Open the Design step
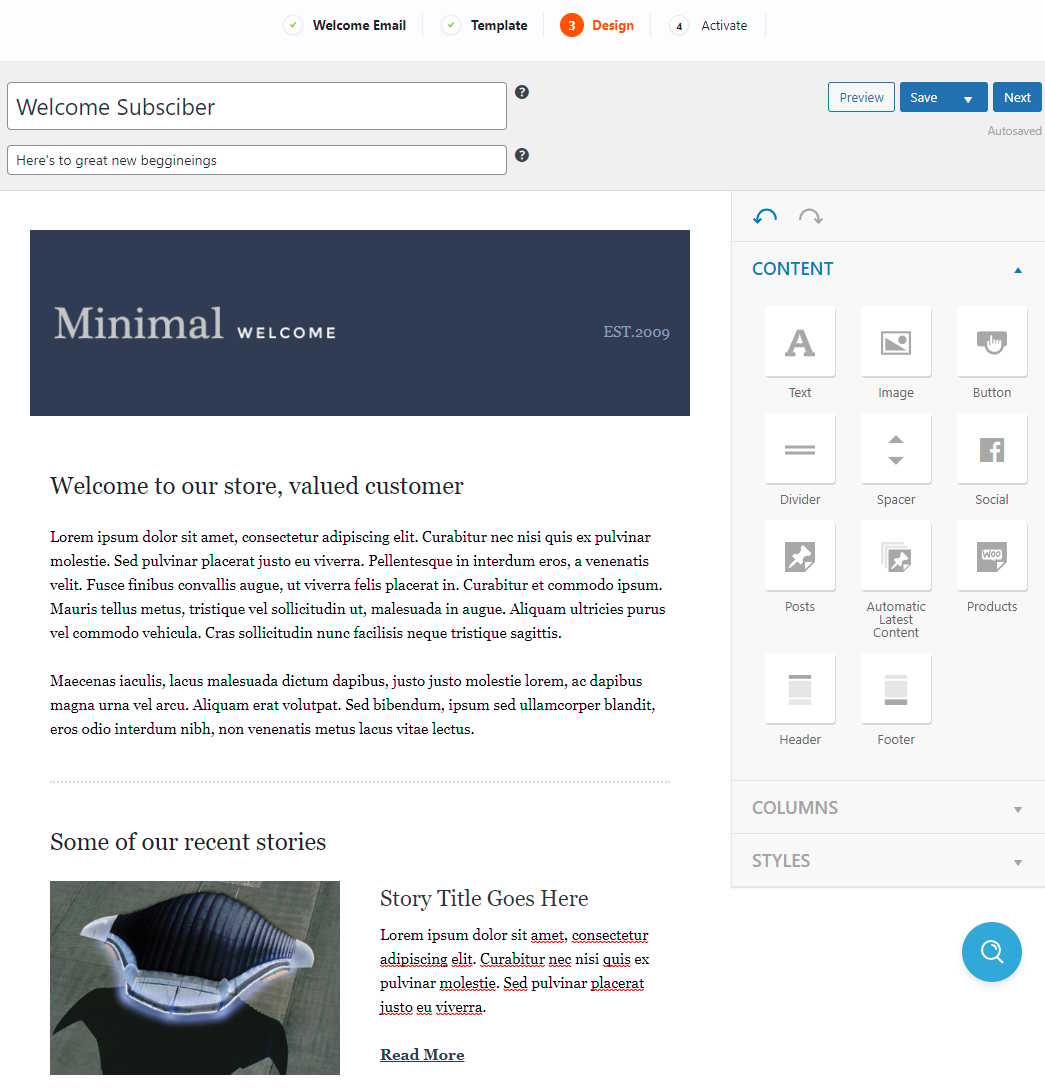Screen dimensions: 1045x1088 click(x=597, y=26)
